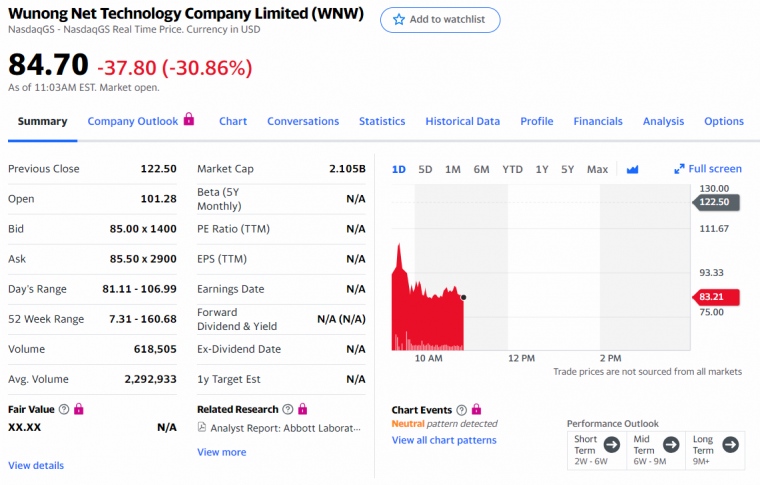Click the Earnings Date label
The image size is (760, 485).
pos(231,289)
